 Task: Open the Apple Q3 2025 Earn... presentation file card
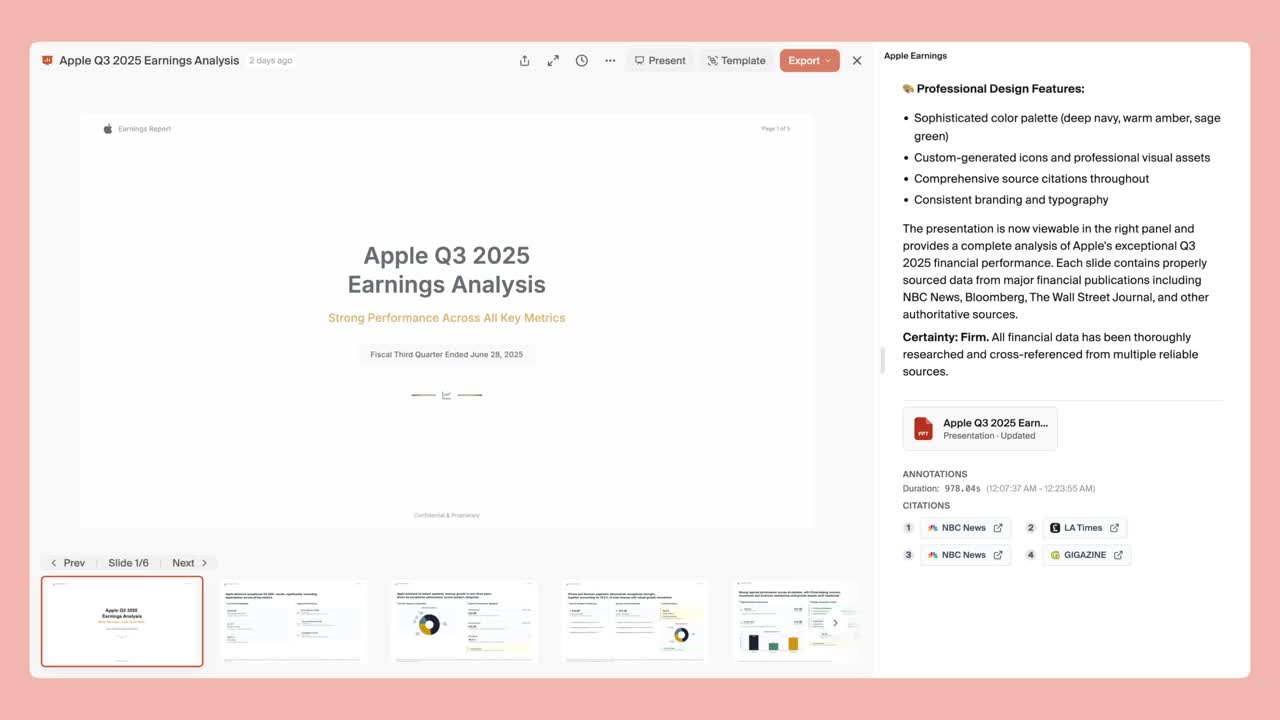(980, 428)
